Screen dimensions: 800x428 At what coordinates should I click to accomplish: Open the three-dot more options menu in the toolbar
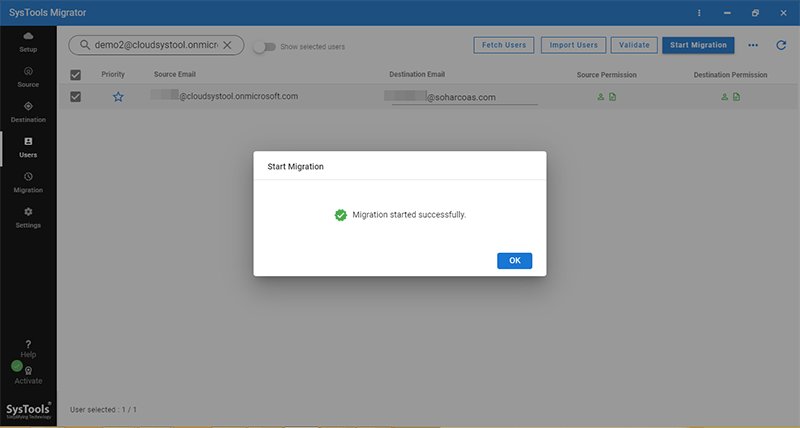pyautogui.click(x=753, y=45)
